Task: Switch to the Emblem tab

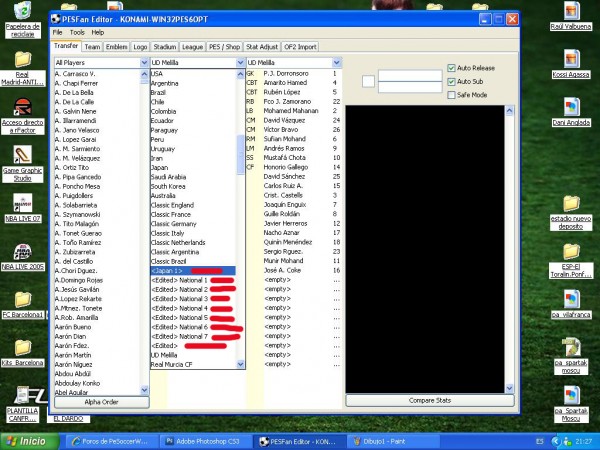Action: click(116, 47)
